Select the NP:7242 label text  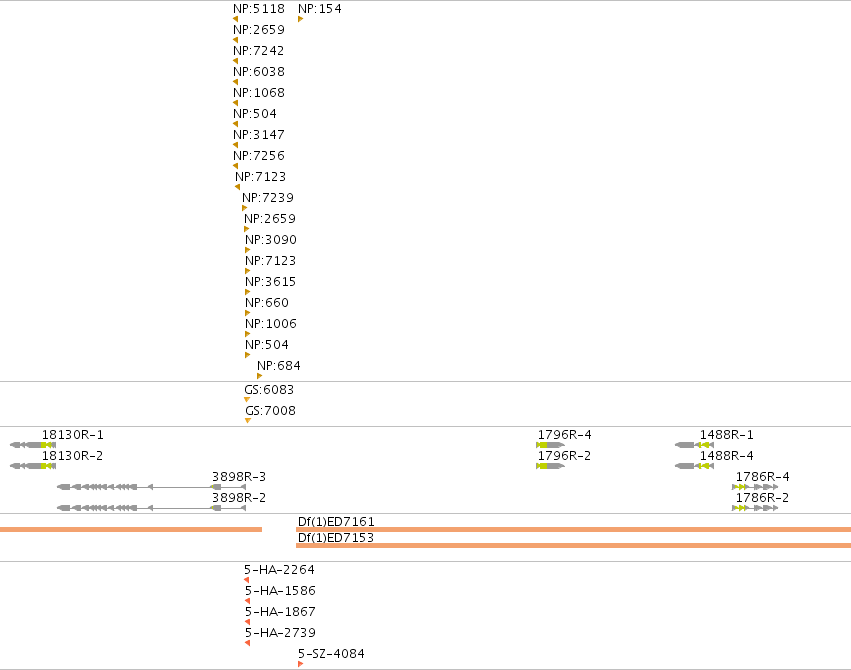[x=259, y=50]
